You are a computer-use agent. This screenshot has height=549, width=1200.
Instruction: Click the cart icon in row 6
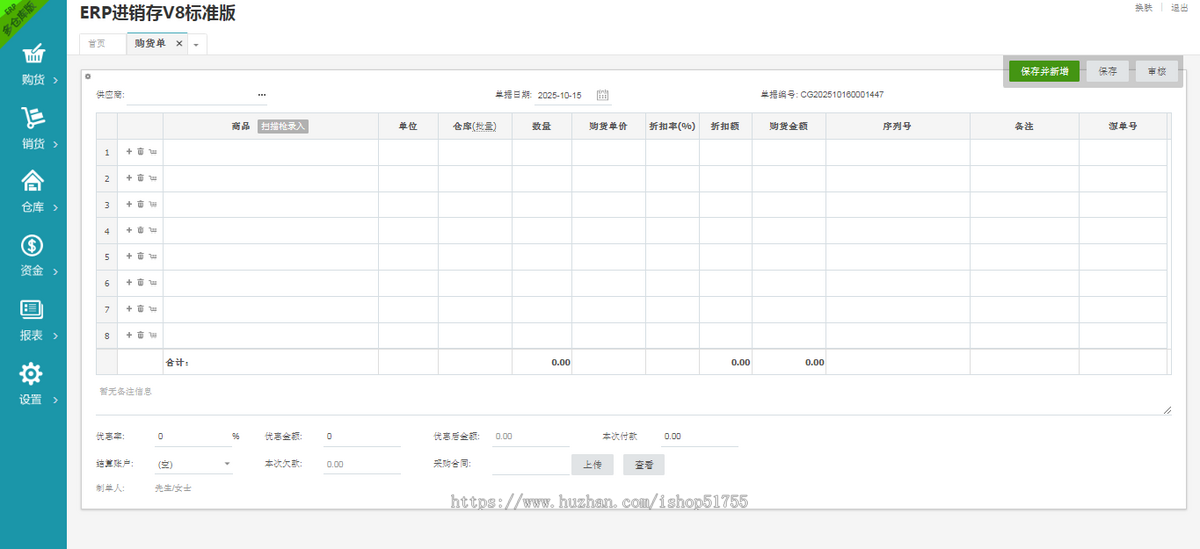click(153, 282)
